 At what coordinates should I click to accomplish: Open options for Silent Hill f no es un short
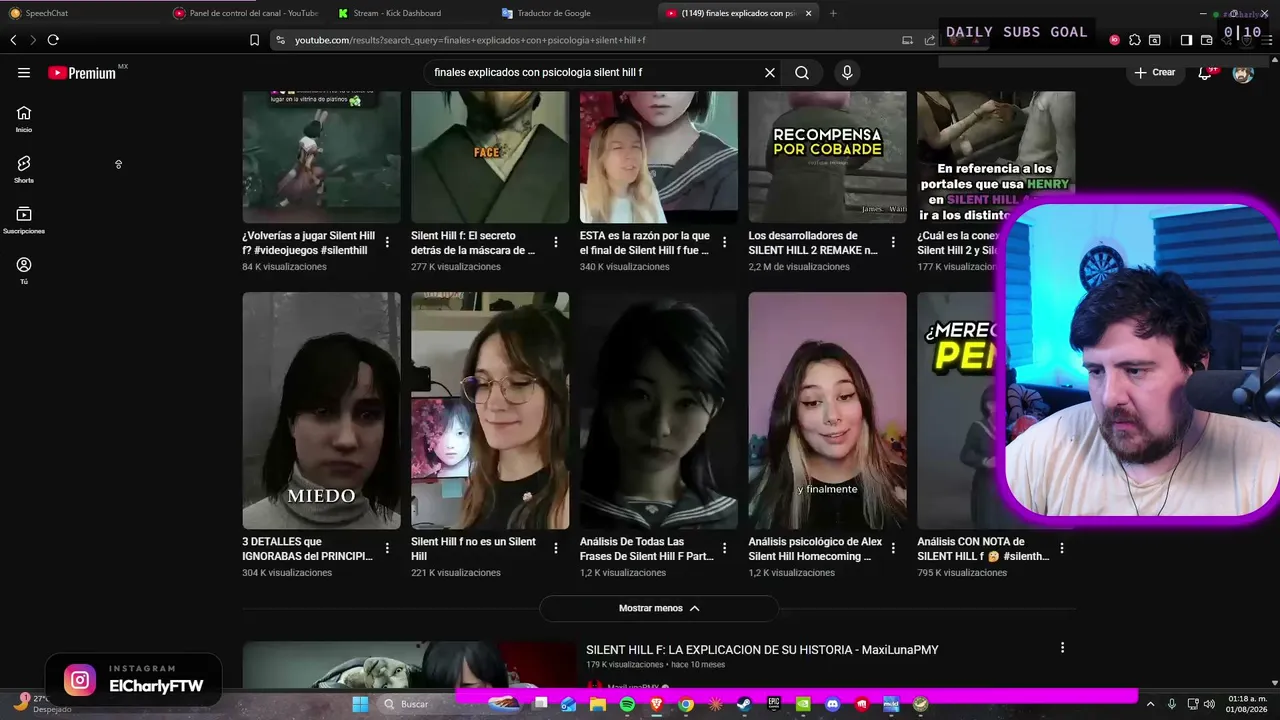(x=556, y=548)
